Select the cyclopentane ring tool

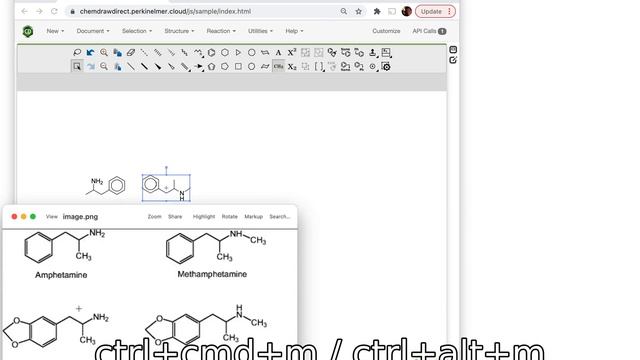(x=211, y=66)
